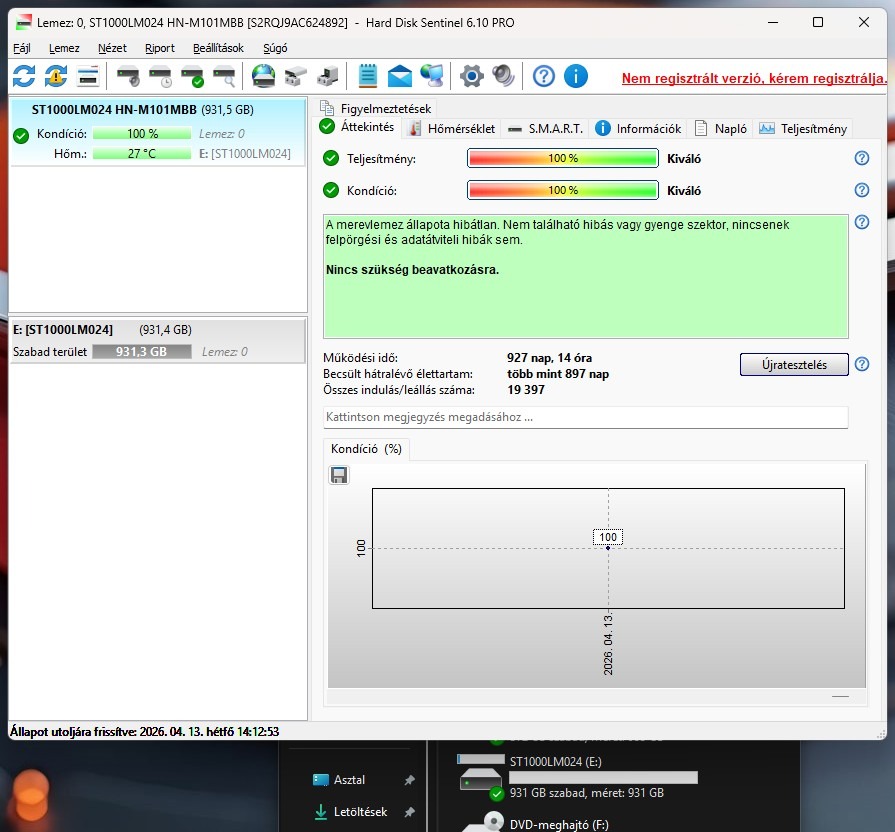The height and width of the screenshot is (832, 895).
Task: Click the help icon beside Kondíció bar
Action: coord(862,190)
